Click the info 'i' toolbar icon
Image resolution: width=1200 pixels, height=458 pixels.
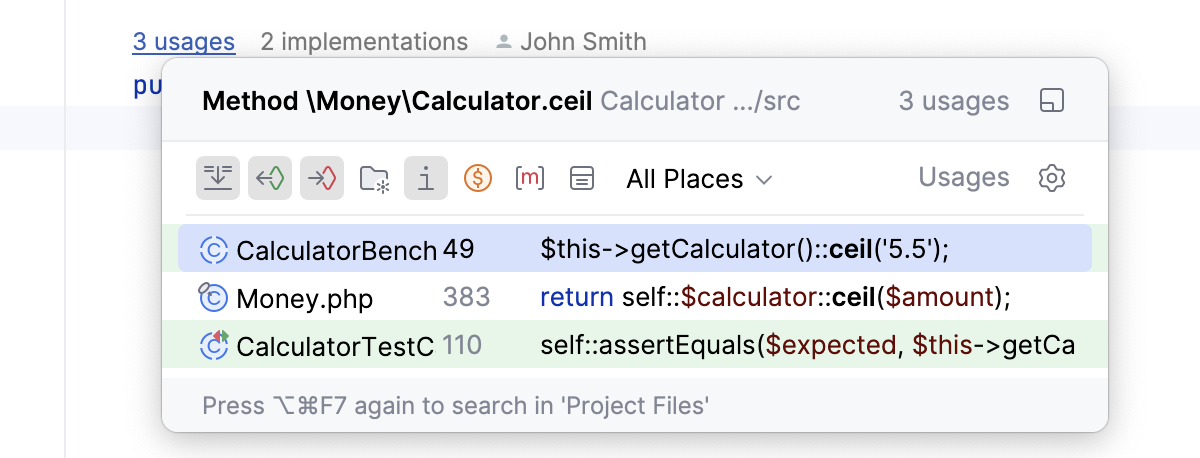pos(426,179)
